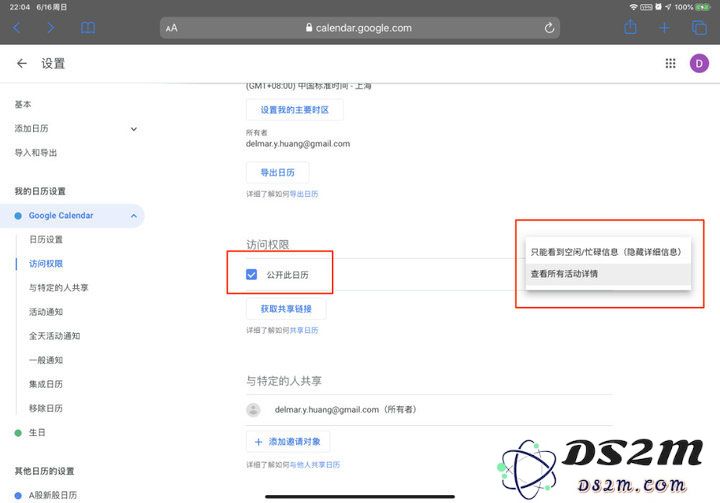Open 导入和导出 in the sidebar
The image size is (720, 503).
coord(36,153)
